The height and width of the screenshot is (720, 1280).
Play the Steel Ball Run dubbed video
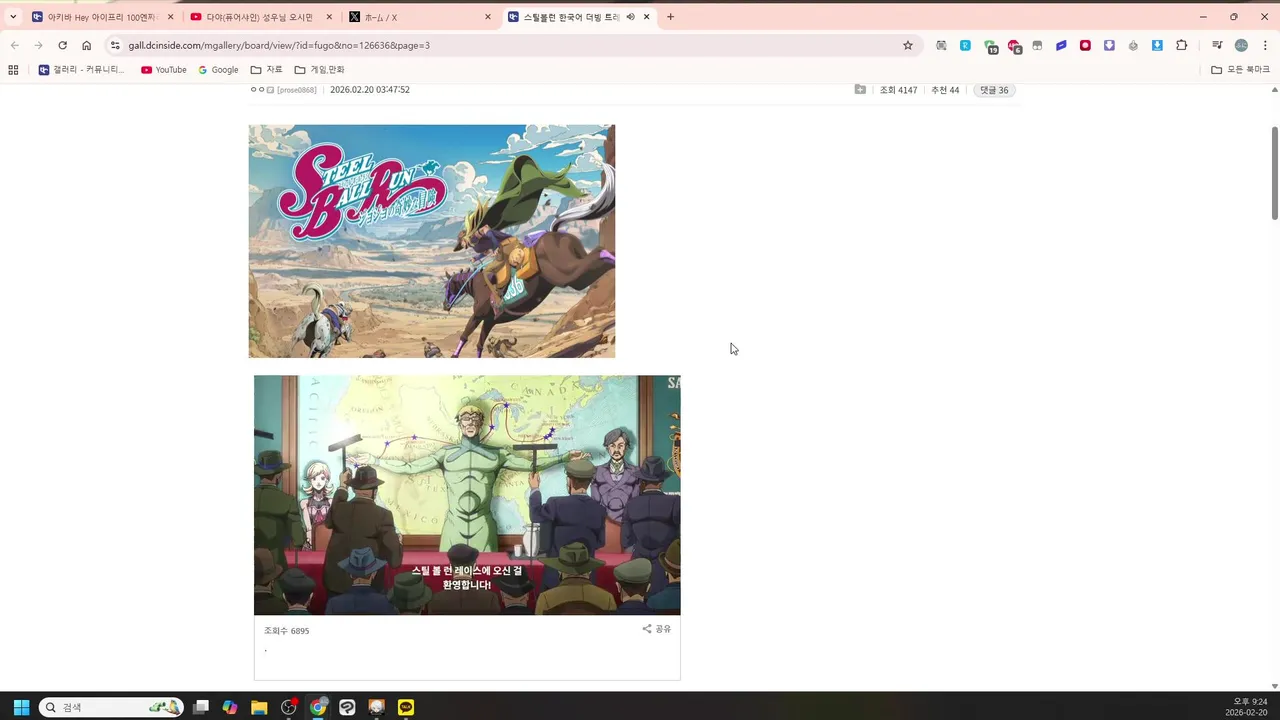coord(467,495)
